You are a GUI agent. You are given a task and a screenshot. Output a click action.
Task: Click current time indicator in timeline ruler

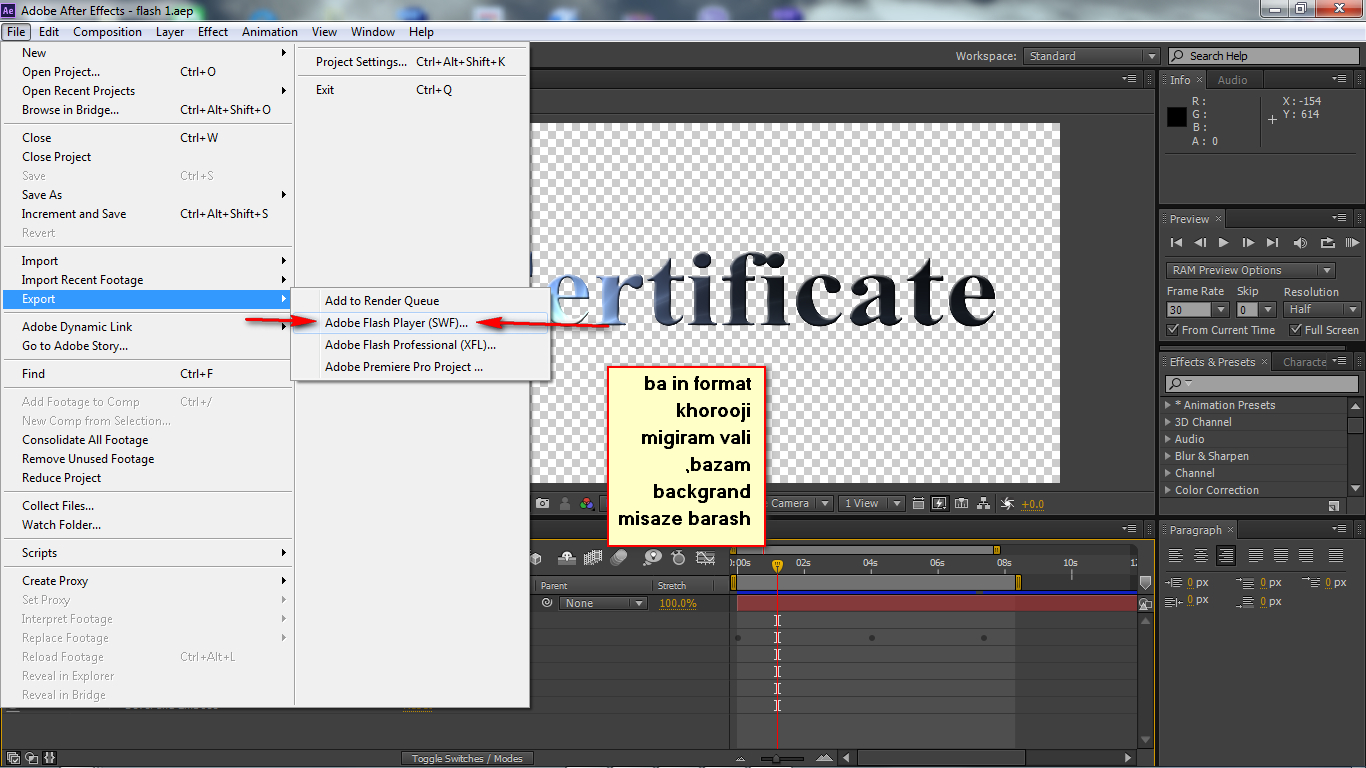click(x=777, y=566)
